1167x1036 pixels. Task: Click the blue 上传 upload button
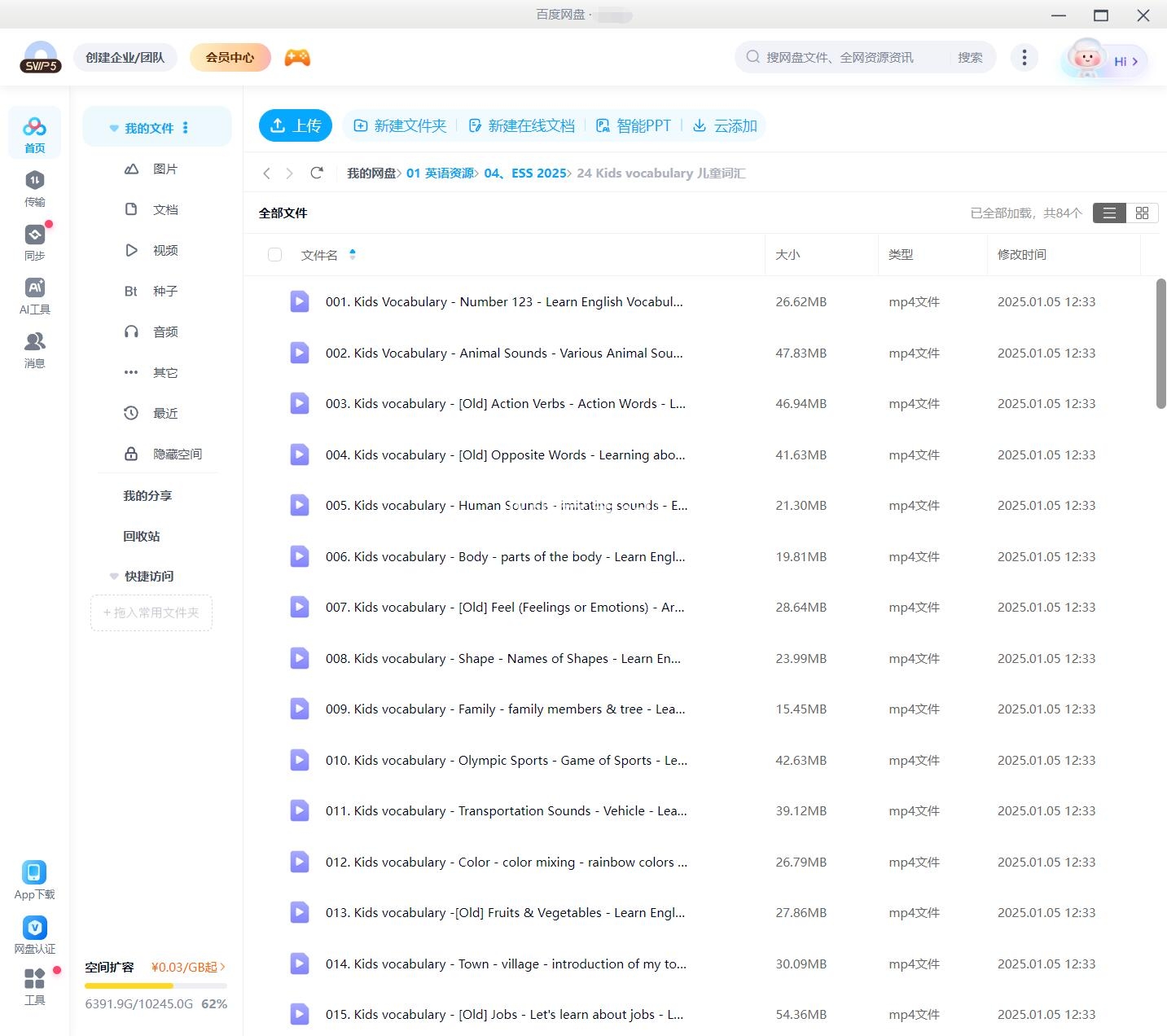pos(296,125)
